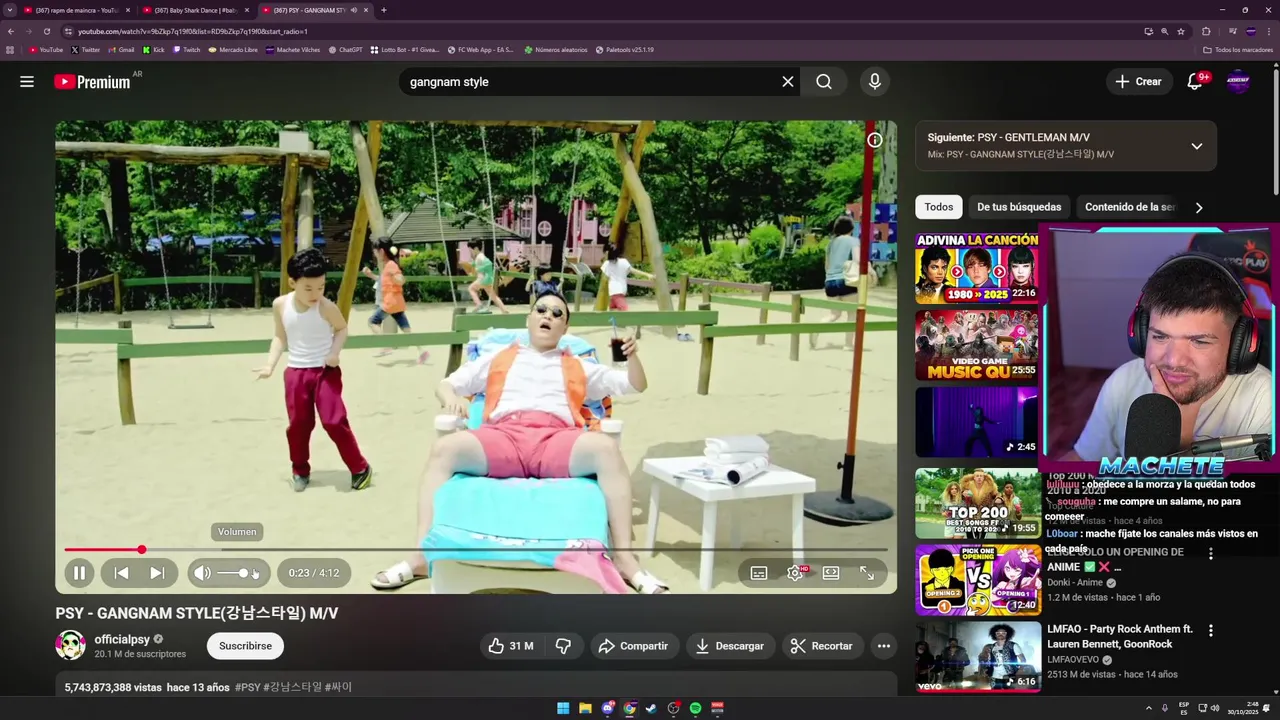Image resolution: width=1280 pixels, height=720 pixels.
Task: Open more actions below the video
Action: tap(884, 646)
